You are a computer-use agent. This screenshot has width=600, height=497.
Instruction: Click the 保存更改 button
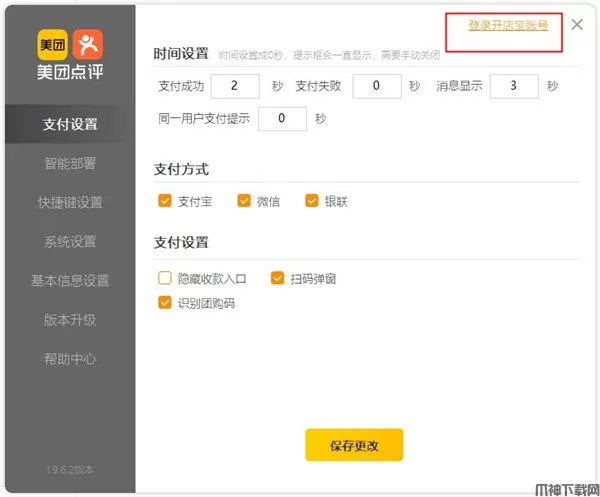click(354, 446)
